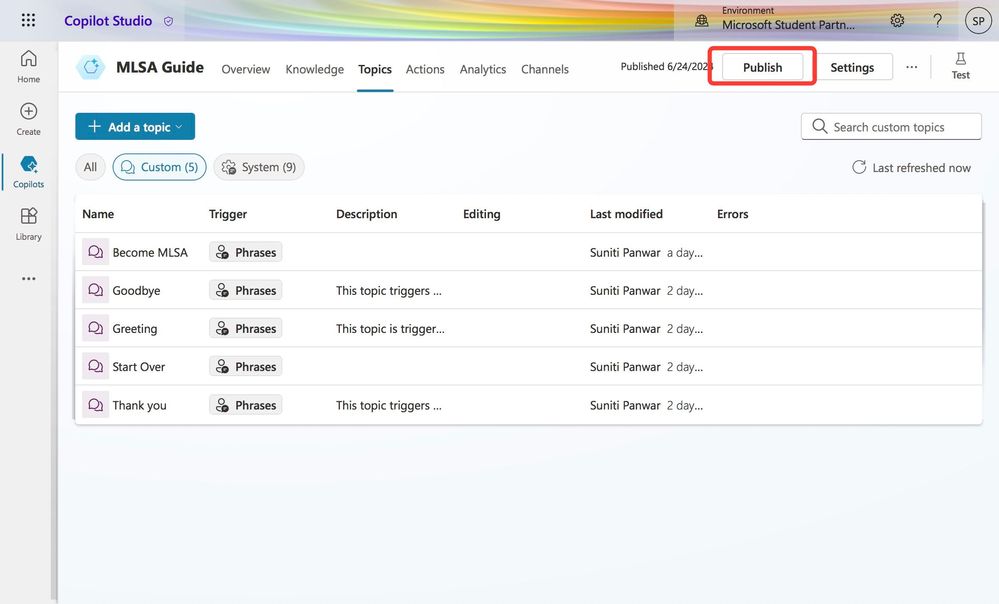Click Phrases trigger for Become MLSA
The image size is (999, 604).
coord(245,252)
